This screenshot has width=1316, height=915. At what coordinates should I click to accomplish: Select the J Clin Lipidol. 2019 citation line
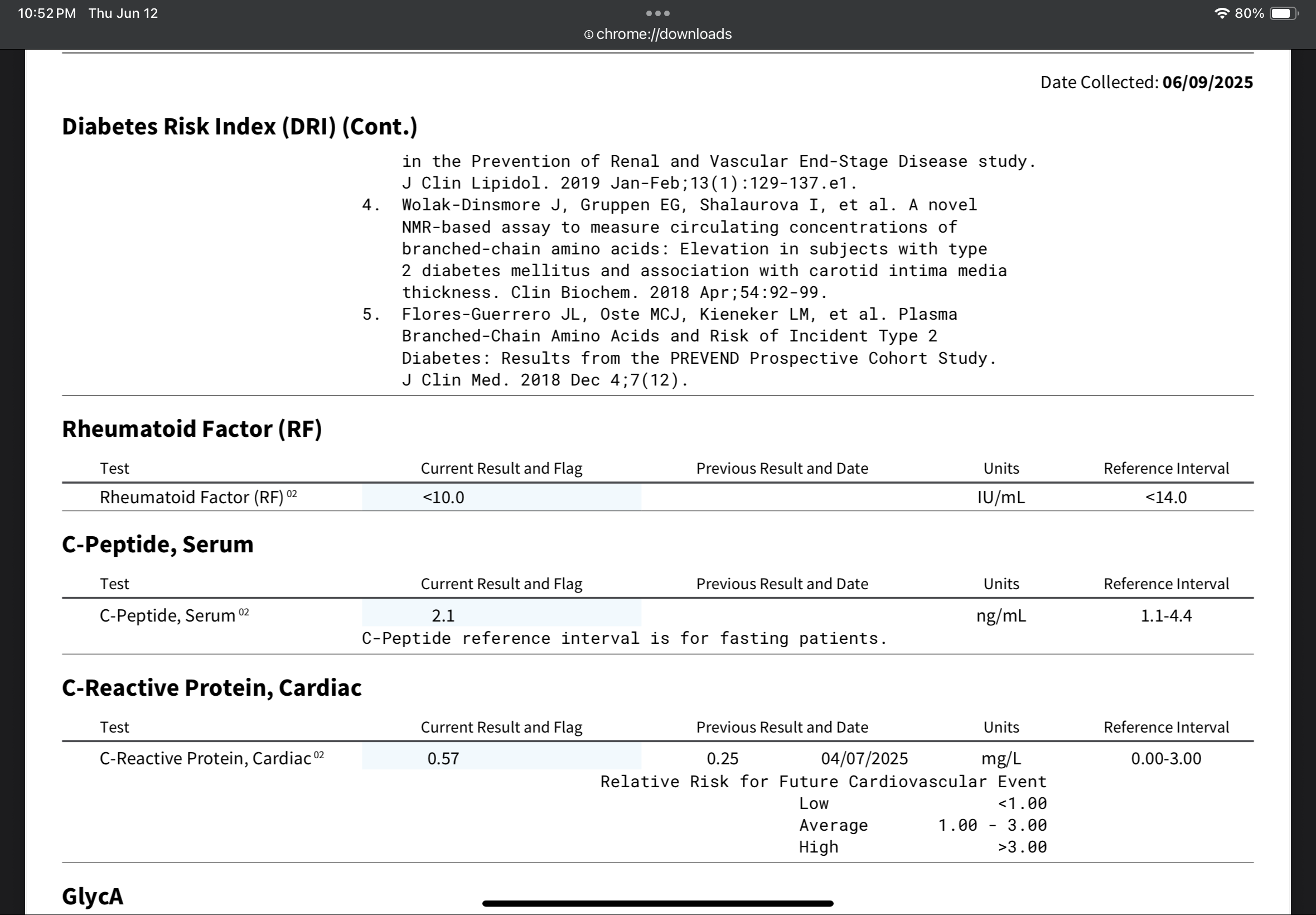click(x=629, y=183)
